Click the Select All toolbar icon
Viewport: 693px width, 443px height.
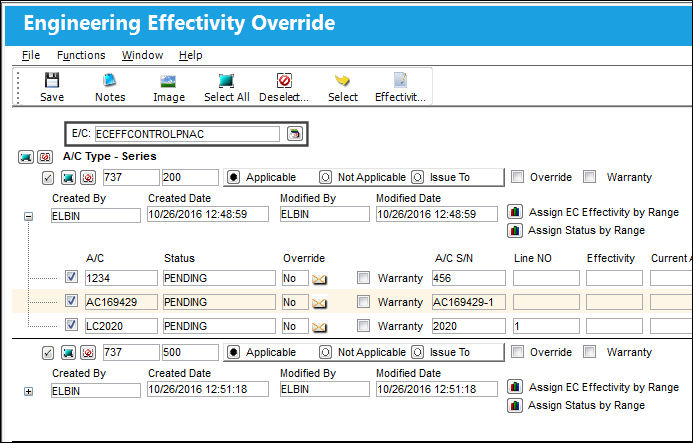pos(226,81)
